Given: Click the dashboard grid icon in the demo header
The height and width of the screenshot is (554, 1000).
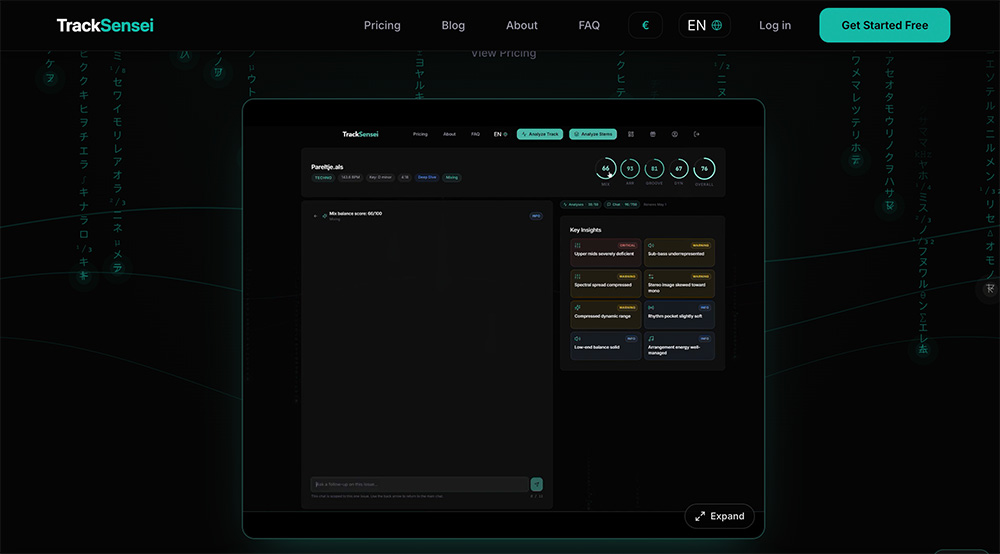Looking at the screenshot, I should pos(631,134).
